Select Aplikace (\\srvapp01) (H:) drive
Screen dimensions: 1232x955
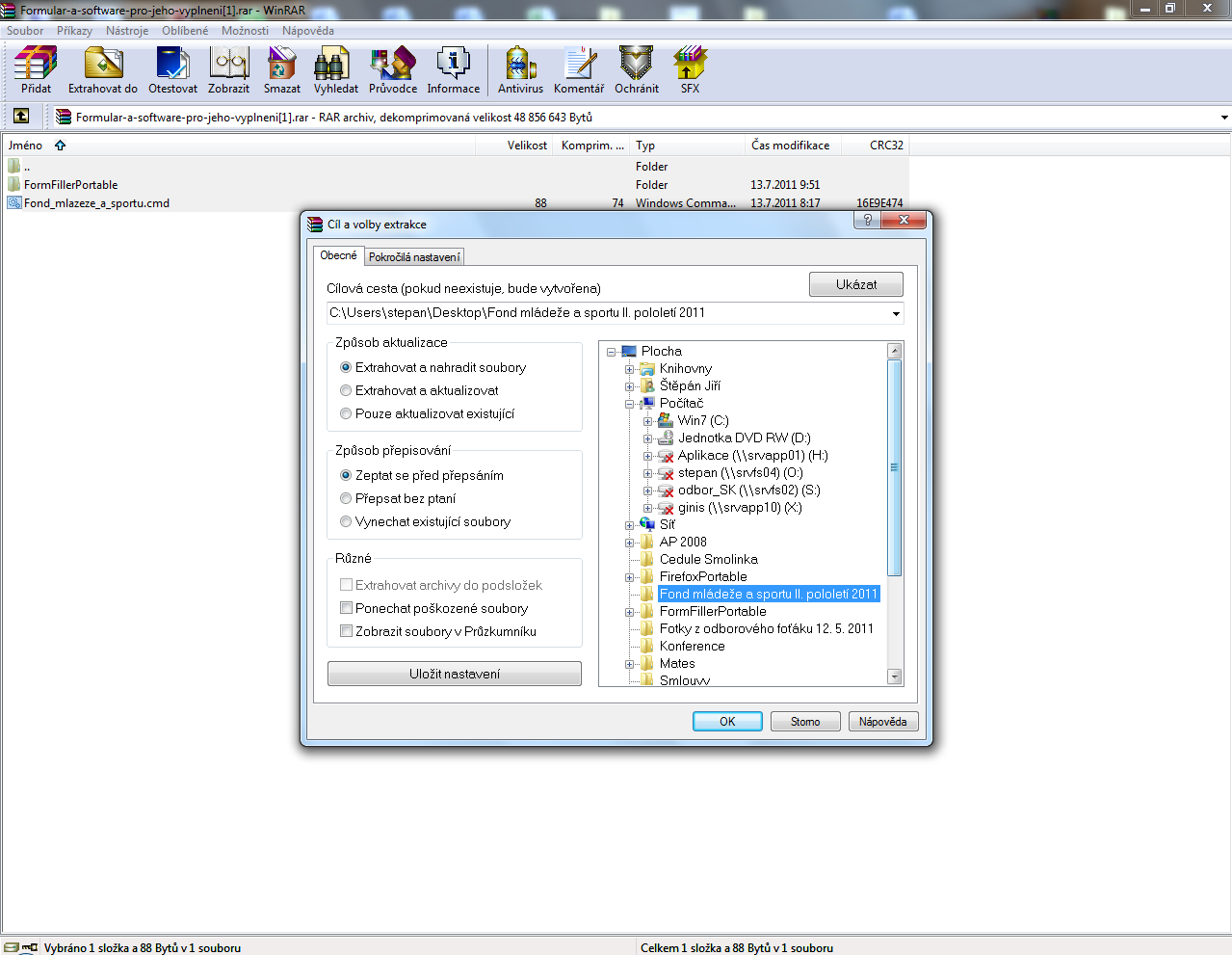[x=752, y=455]
